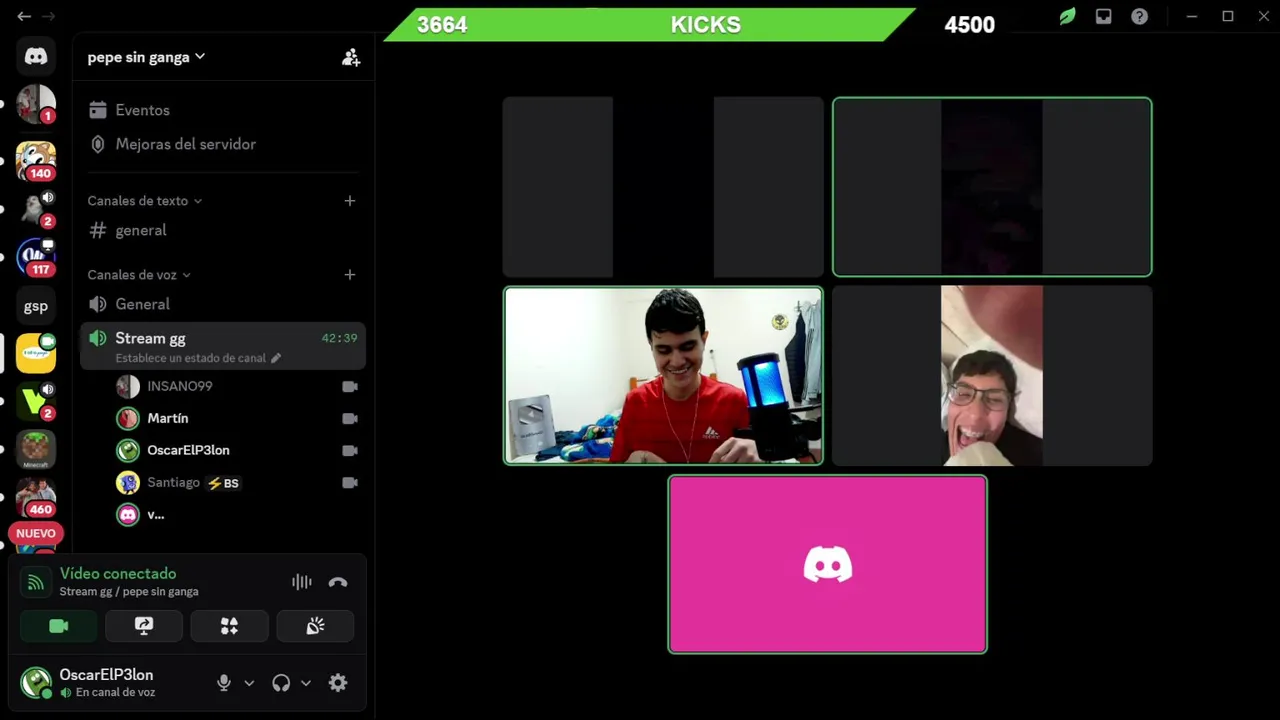Screen dimensions: 1280x720
Task: Select the Stream gg voice channel
Action: (x=222, y=346)
